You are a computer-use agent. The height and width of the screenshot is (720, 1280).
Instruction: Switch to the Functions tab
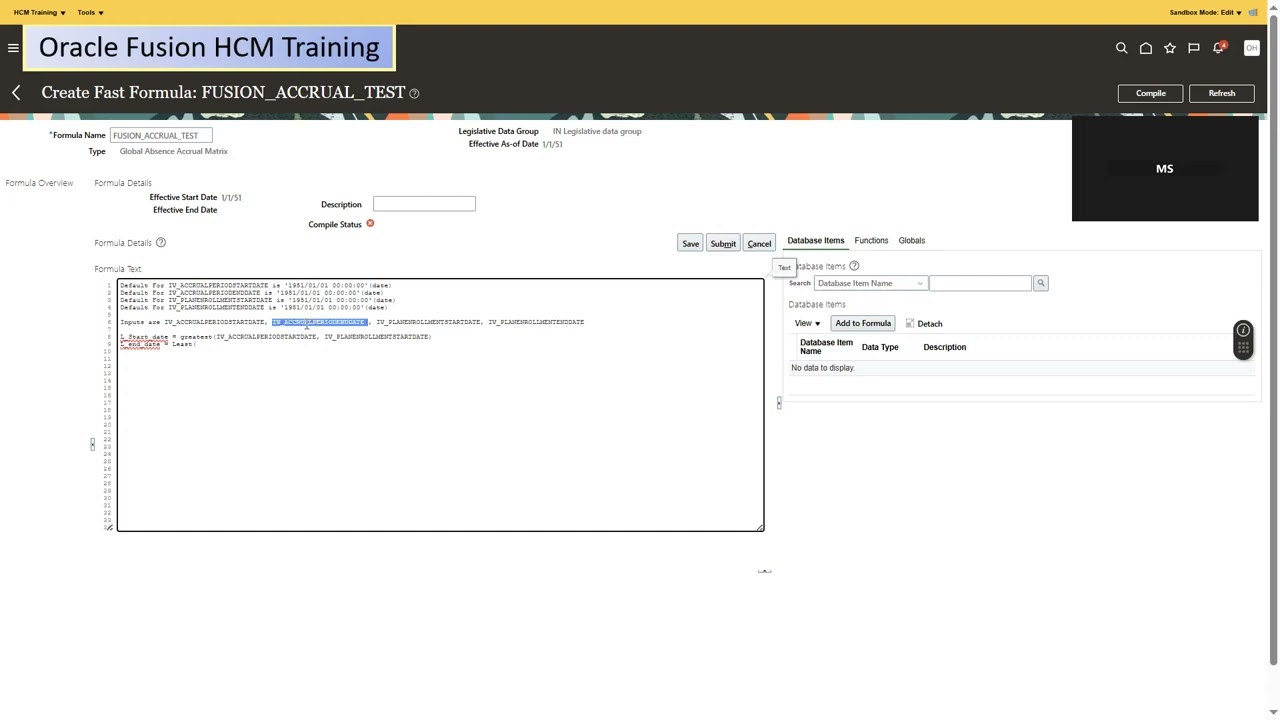(x=871, y=240)
